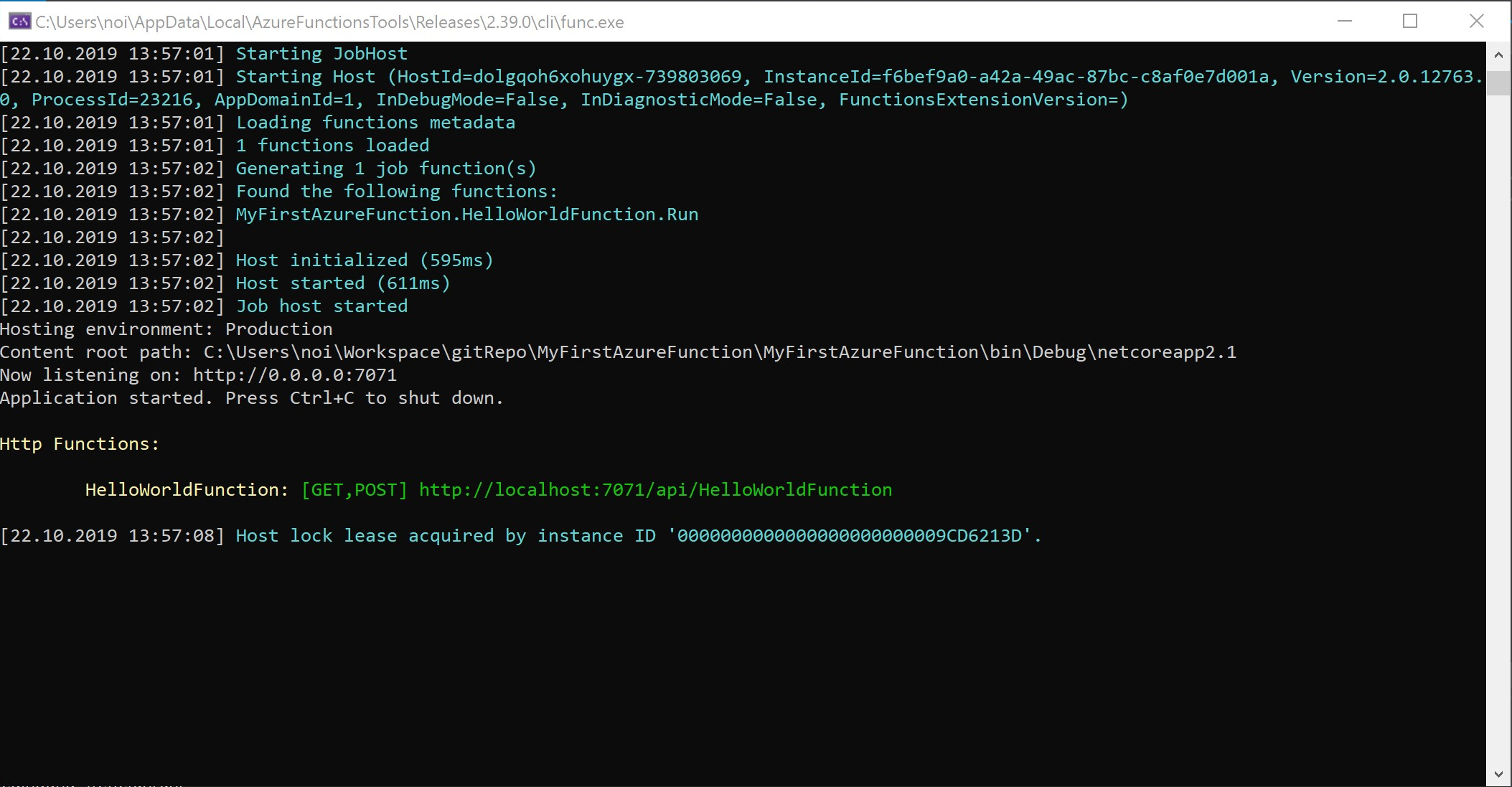Viewport: 1512px width, 787px height.
Task: Click the Http Functions: heading
Action: (x=80, y=444)
